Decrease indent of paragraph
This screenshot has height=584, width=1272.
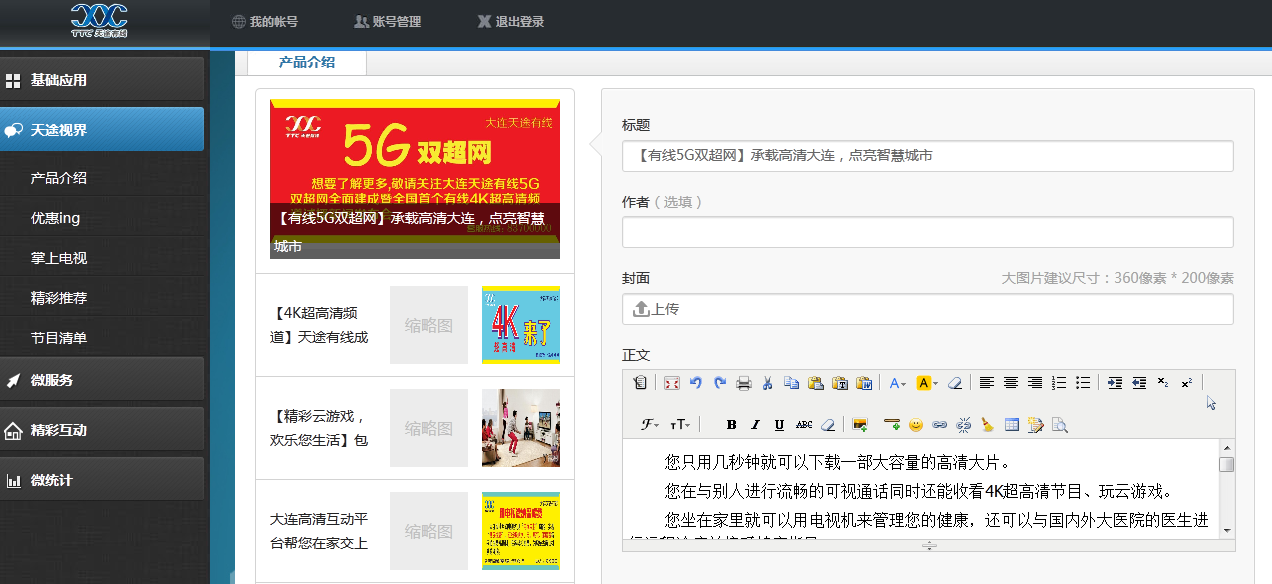tap(1139, 383)
